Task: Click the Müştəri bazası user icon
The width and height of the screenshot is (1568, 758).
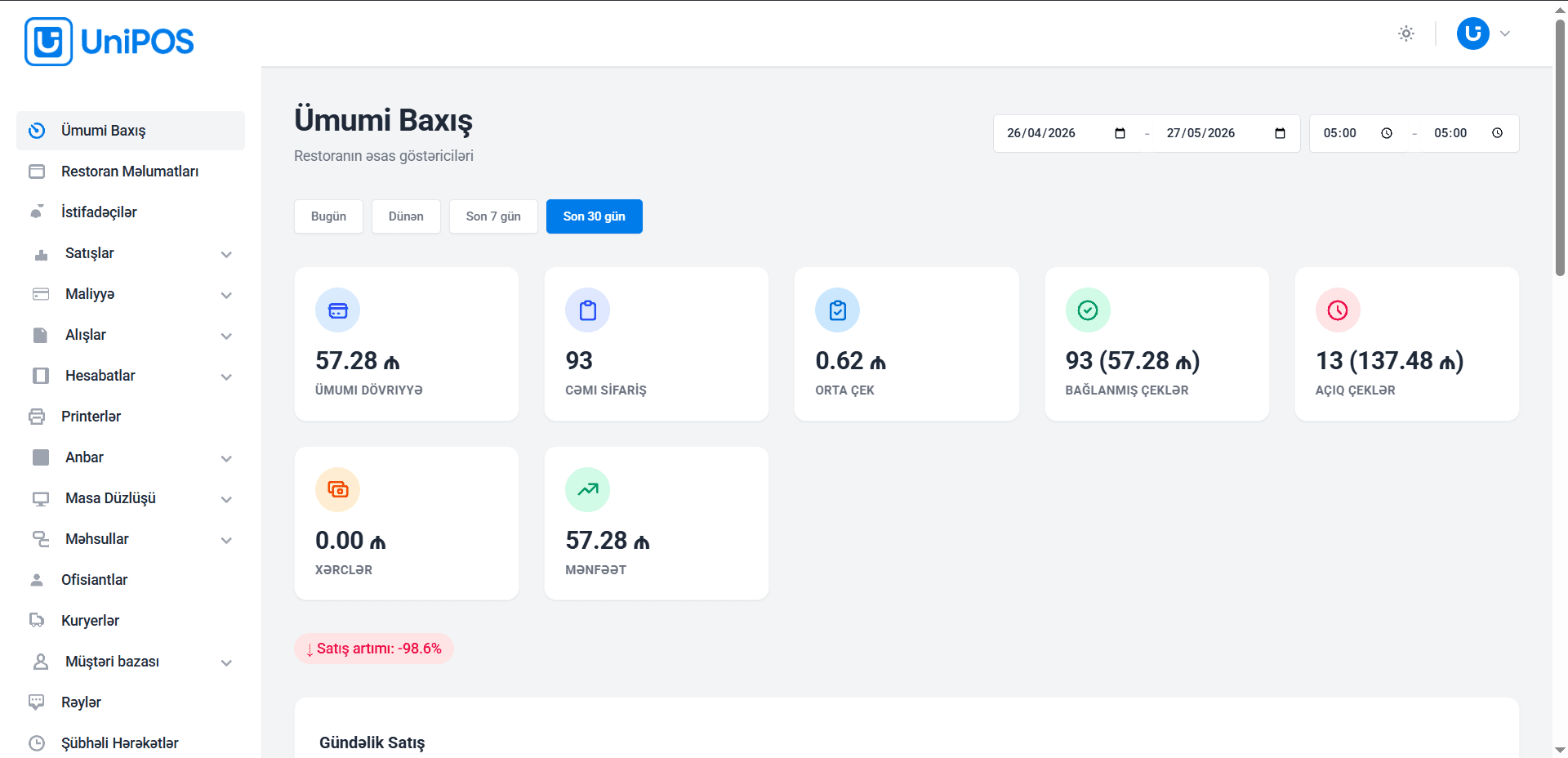Action: [41, 662]
